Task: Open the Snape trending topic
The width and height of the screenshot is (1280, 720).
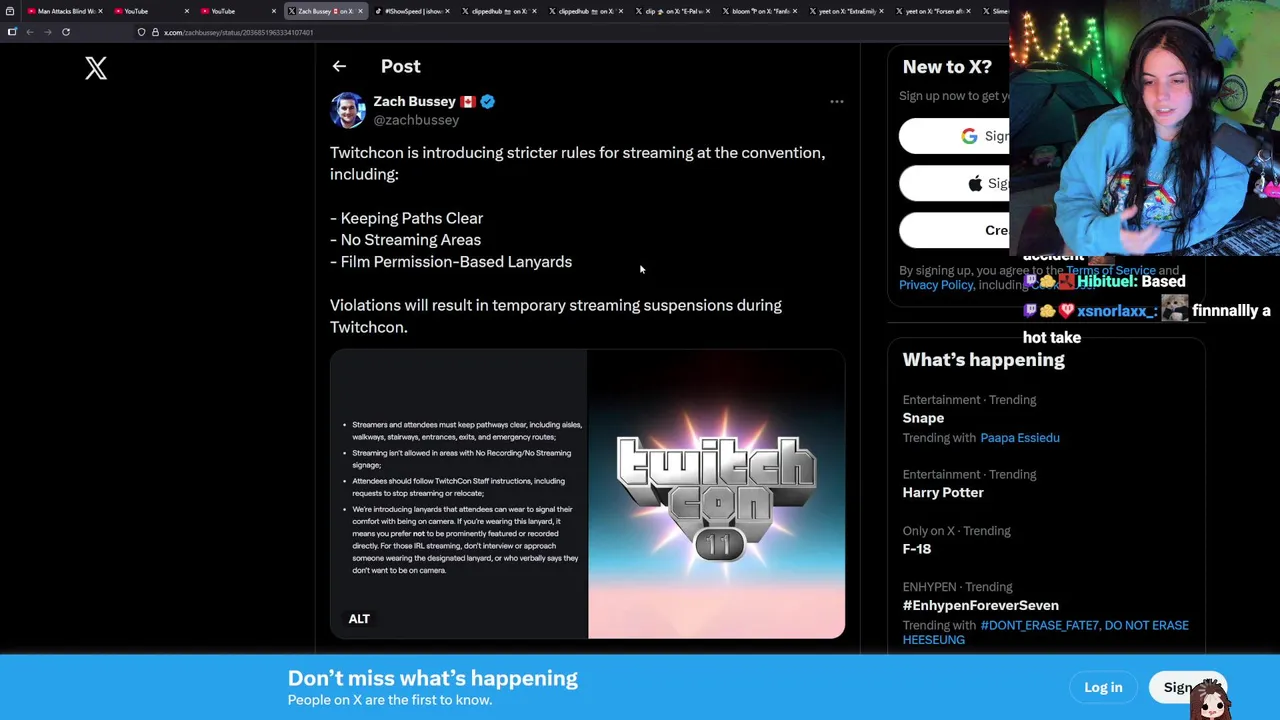Action: 923,418
